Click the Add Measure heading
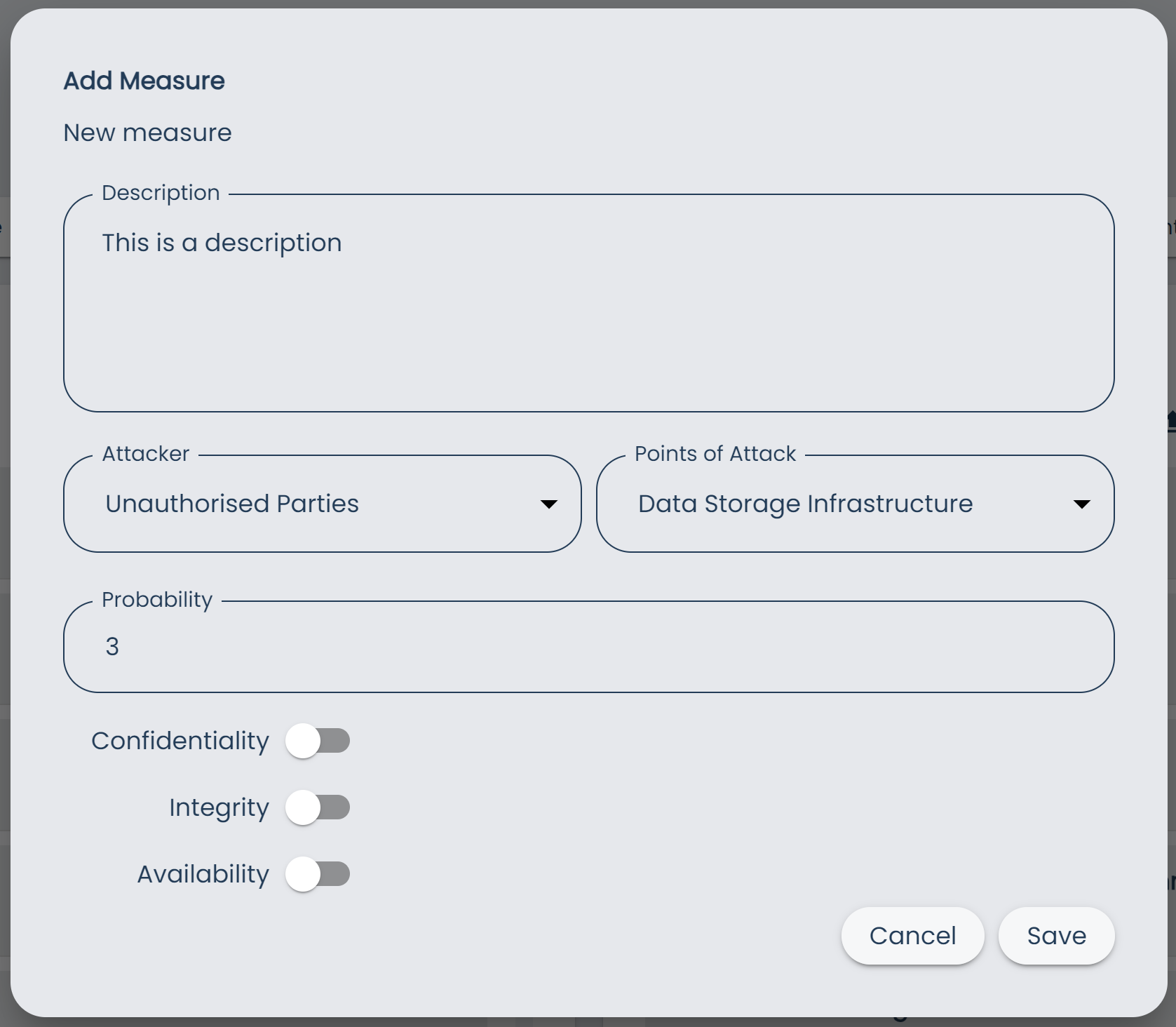1176x1027 pixels. click(x=144, y=79)
